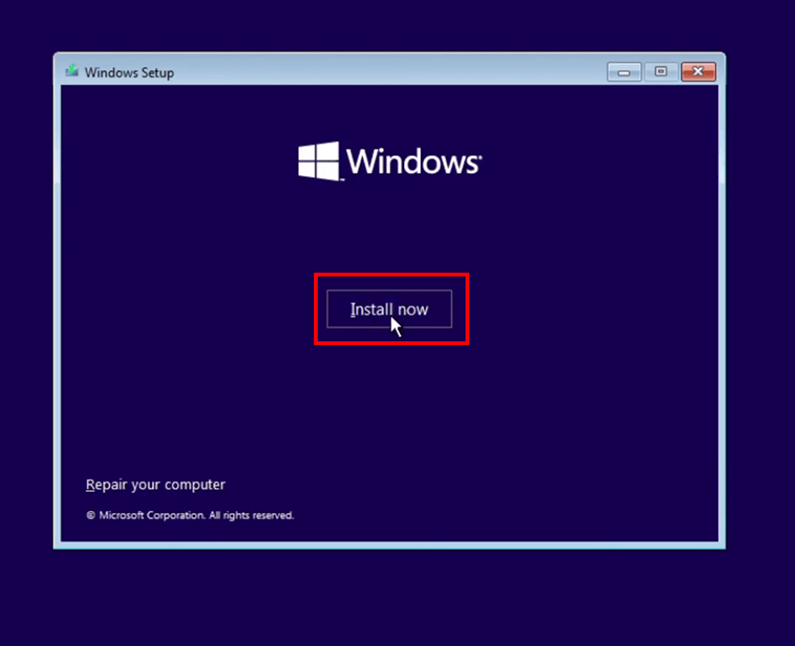Click the Windows Setup title bar icon
This screenshot has width=795, height=646.
(x=71, y=71)
